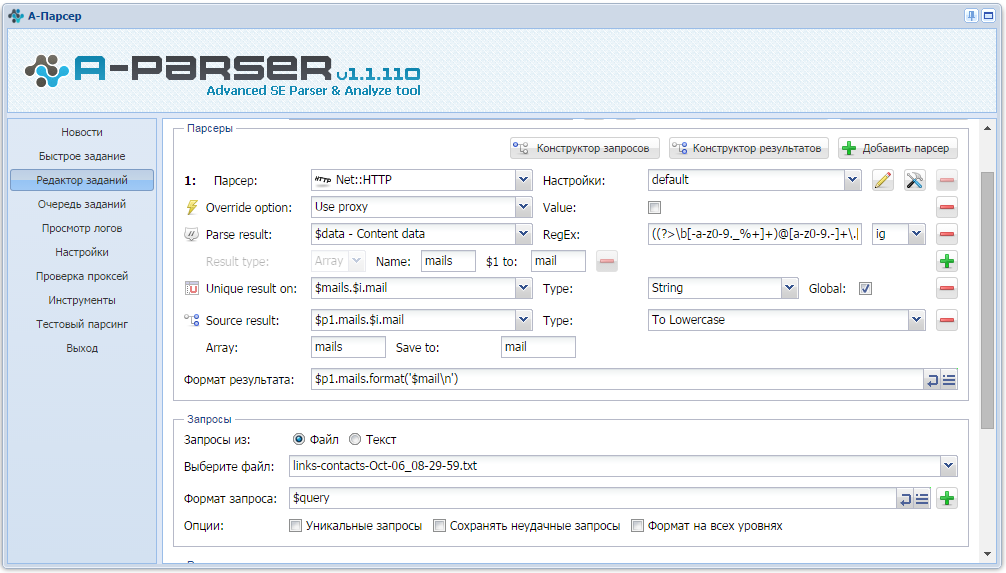Viewport: 1006px width, 573px height.
Task: Click the window maximize icon in title bar
Action: [989, 15]
